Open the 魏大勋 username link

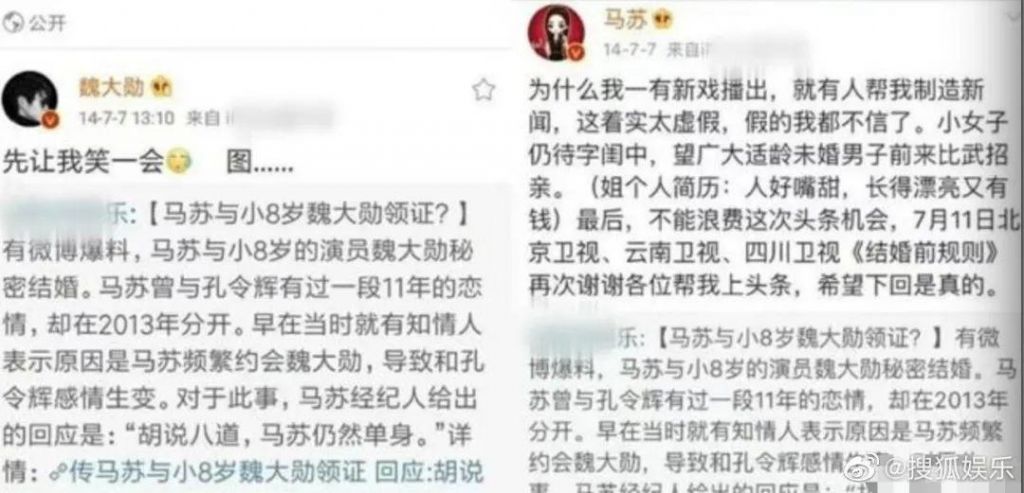pyautogui.click(x=111, y=87)
